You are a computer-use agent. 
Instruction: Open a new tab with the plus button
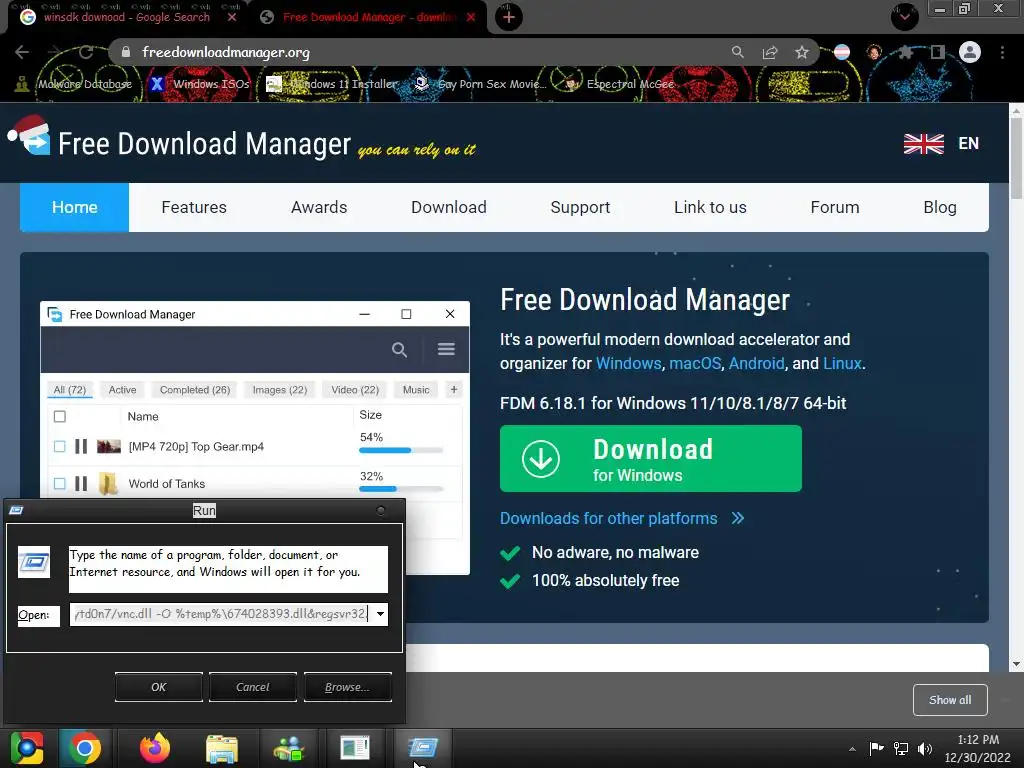click(509, 17)
